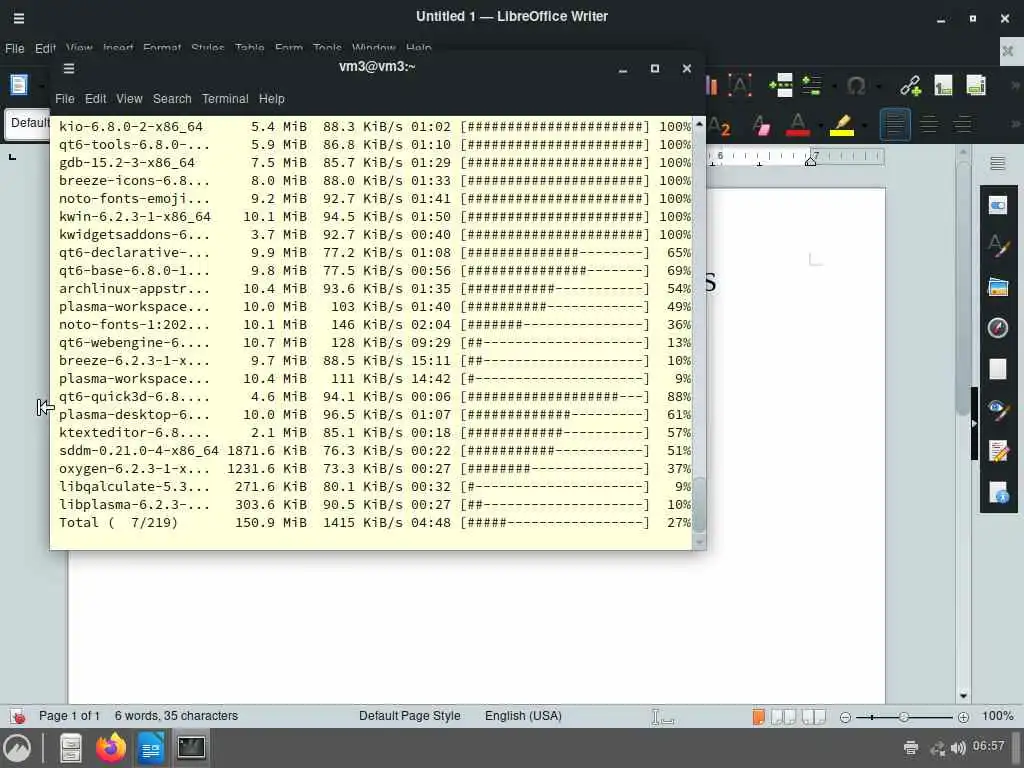The height and width of the screenshot is (768, 1024).
Task: Open the Writer File menu
Action: pos(14,48)
